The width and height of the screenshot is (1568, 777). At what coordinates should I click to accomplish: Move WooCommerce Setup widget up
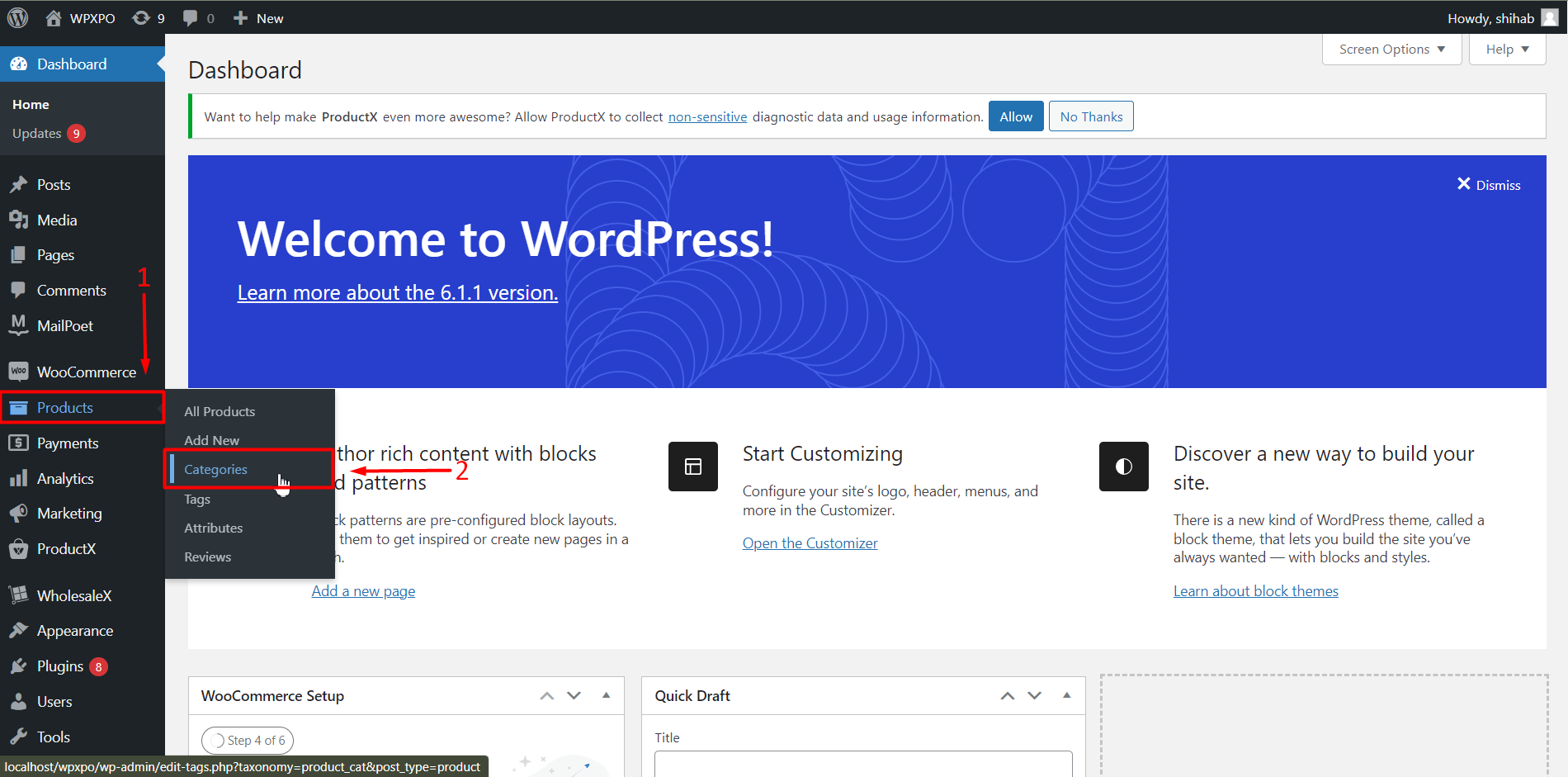547,696
